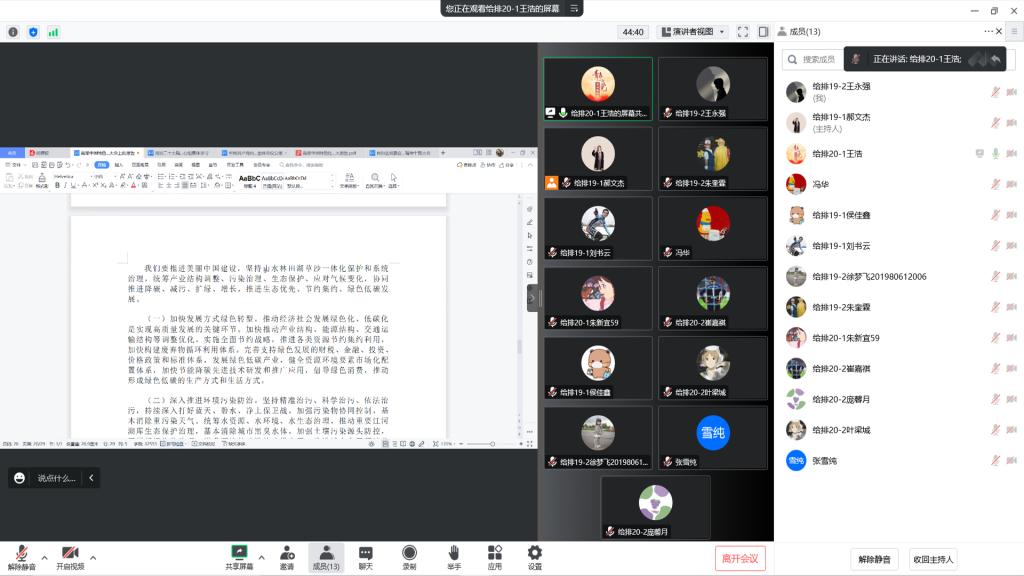This screenshot has height=576, width=1024.
Task: Open the 演讲者视图 view dropdown
Action: click(x=696, y=32)
